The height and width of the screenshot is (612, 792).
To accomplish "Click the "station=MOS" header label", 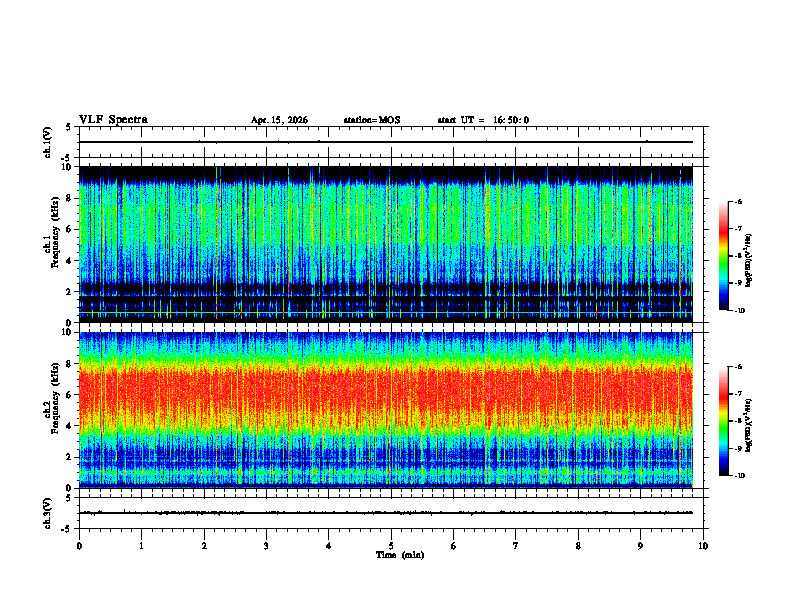I will [372, 120].
